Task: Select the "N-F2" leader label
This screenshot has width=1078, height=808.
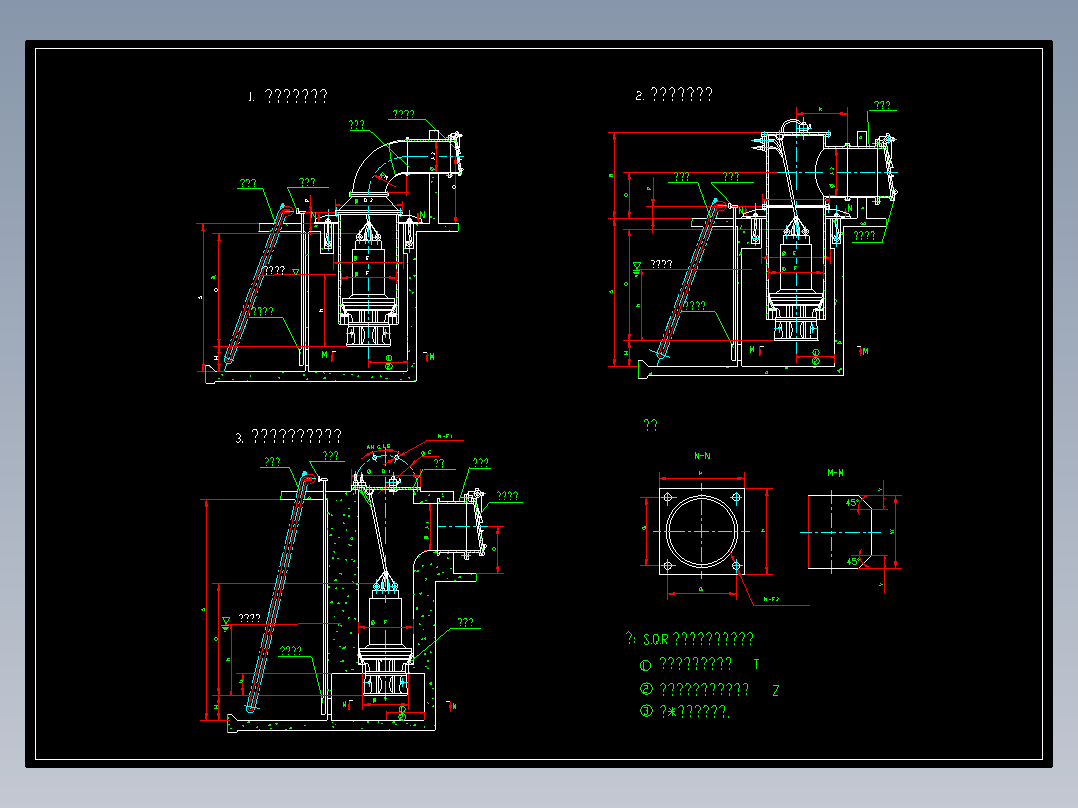Action: [771, 600]
